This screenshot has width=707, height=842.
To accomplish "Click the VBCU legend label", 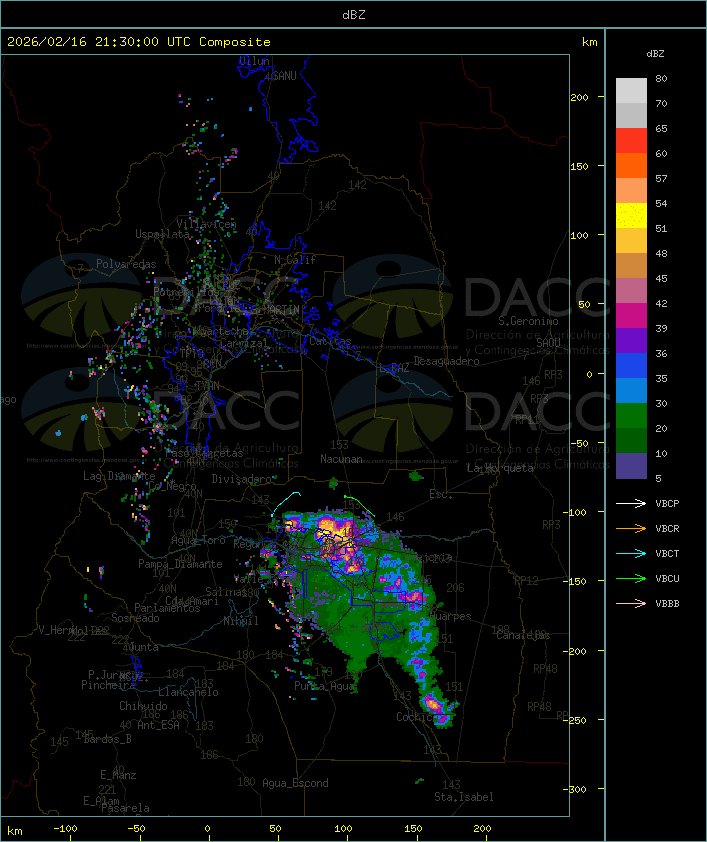I will [x=667, y=579].
